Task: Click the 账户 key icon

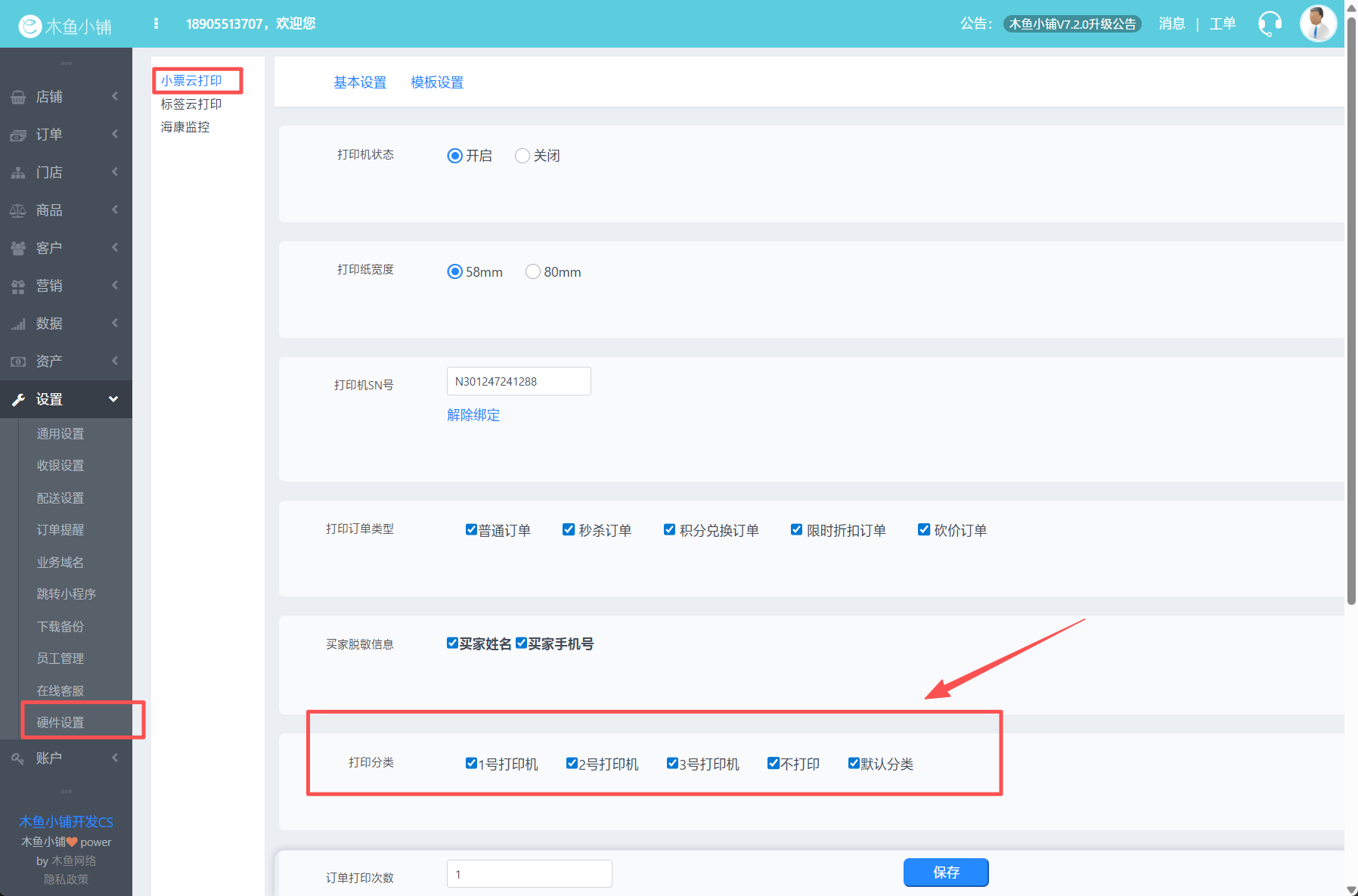Action: pos(18,758)
